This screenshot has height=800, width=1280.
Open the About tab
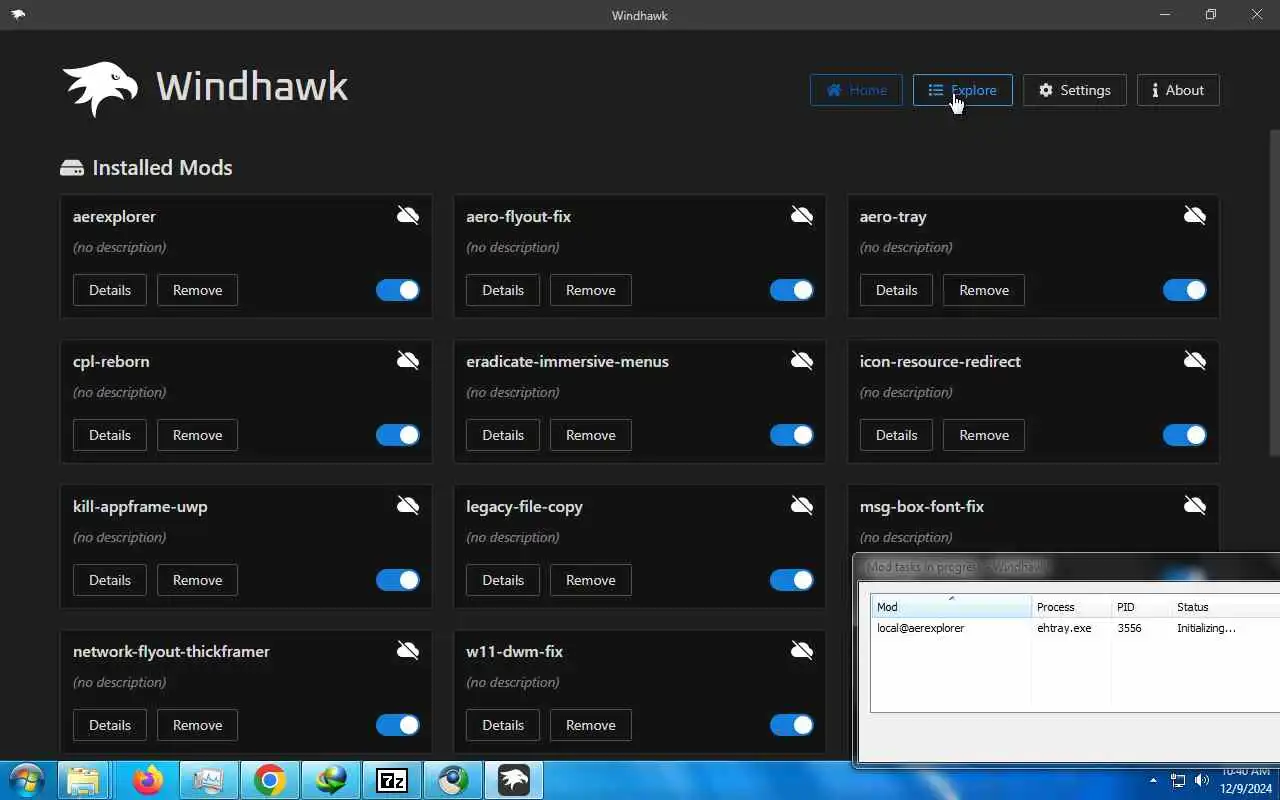[x=1178, y=90]
